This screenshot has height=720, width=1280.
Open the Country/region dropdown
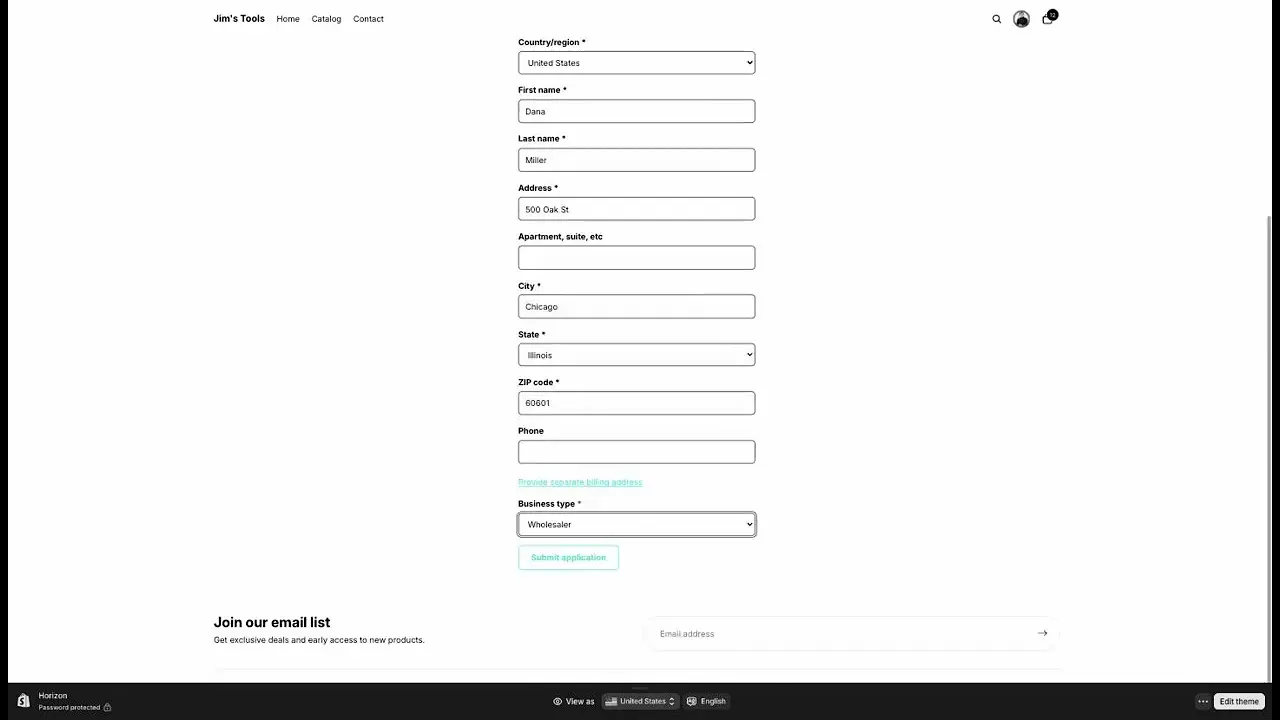636,63
